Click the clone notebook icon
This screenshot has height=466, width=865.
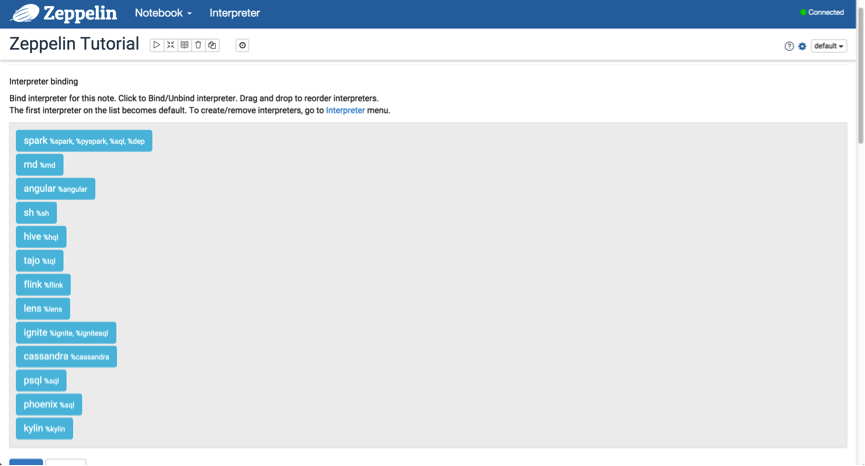point(212,45)
